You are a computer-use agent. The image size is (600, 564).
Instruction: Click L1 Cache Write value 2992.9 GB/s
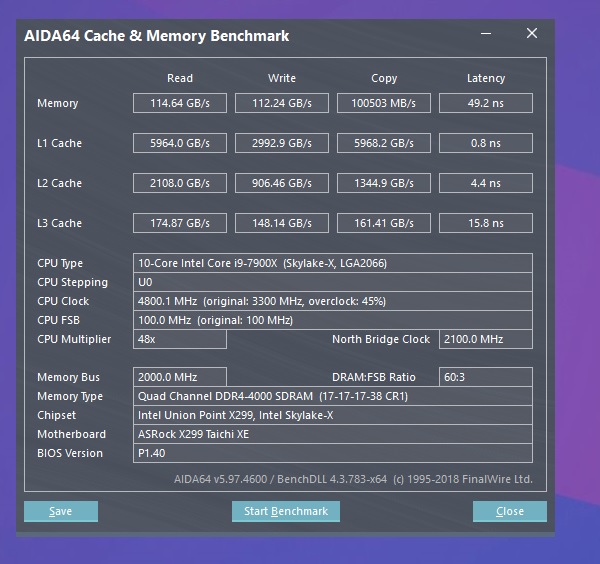pyautogui.click(x=282, y=143)
